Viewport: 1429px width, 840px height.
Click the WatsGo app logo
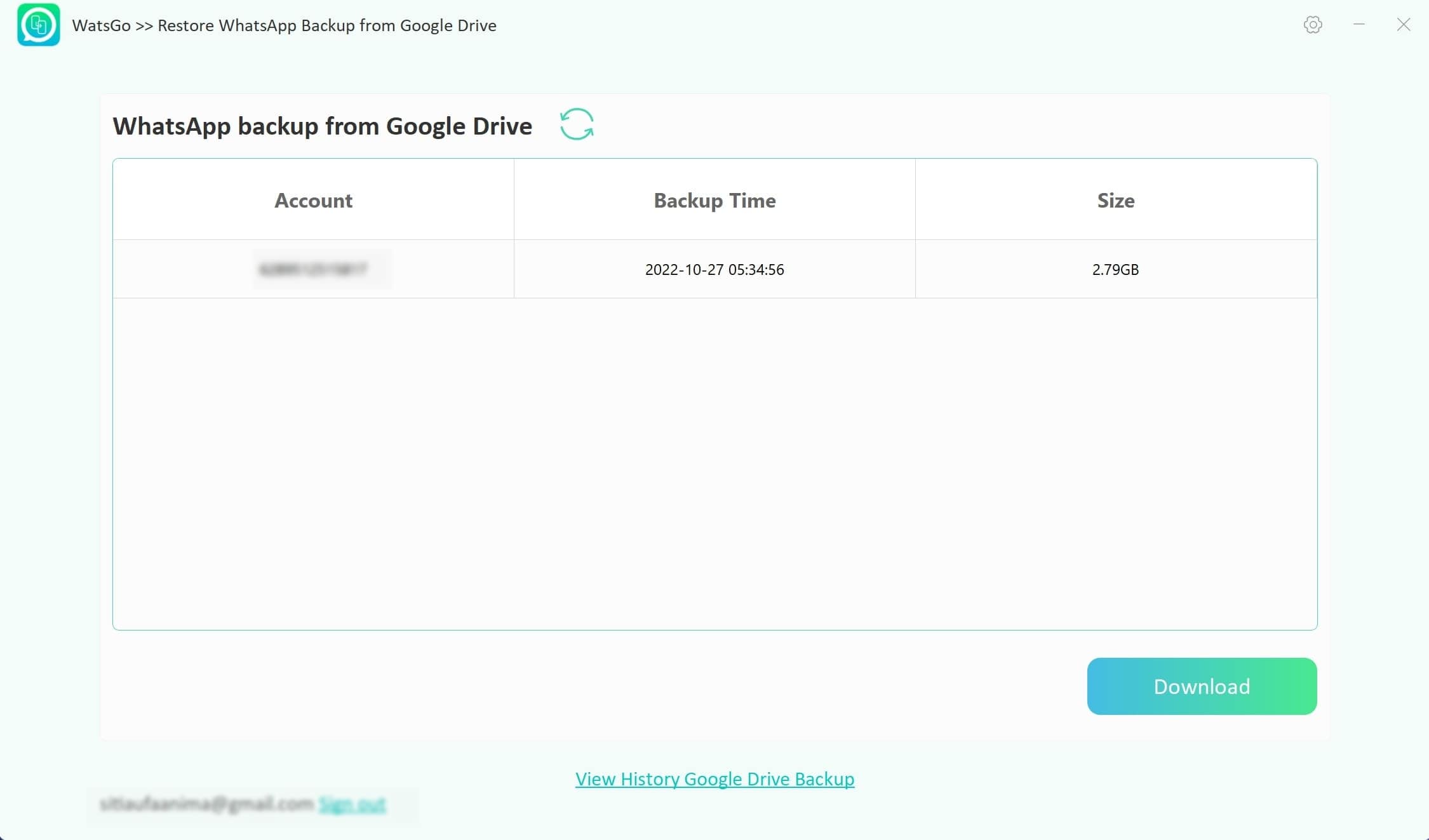(39, 25)
